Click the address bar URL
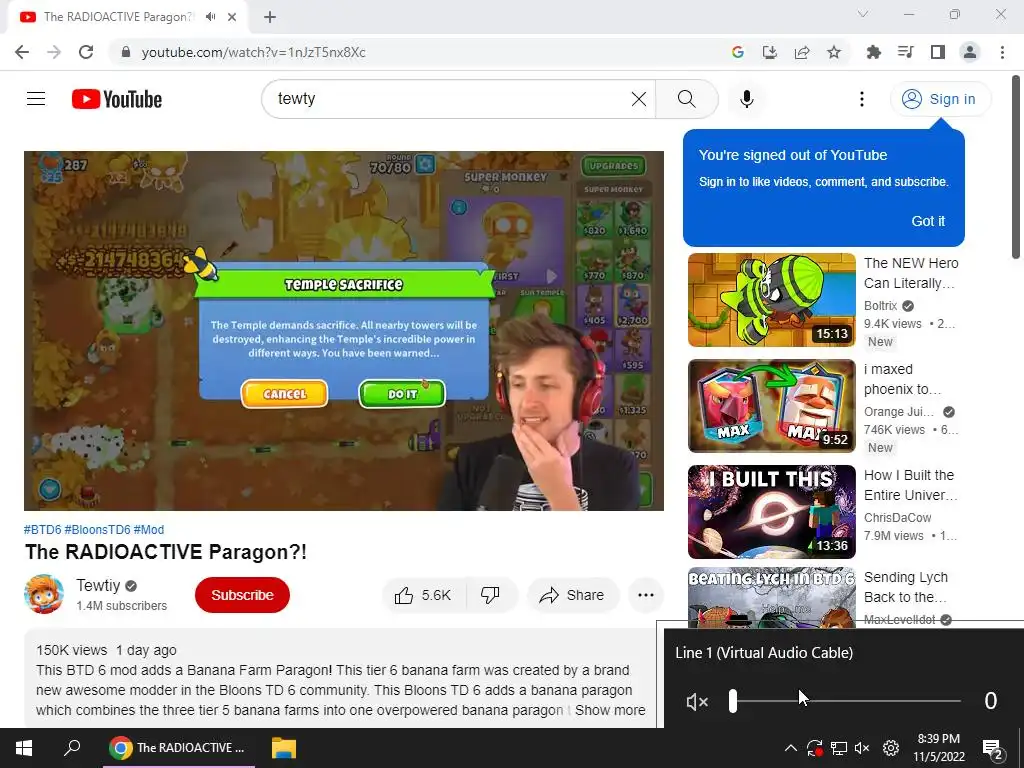 [253, 52]
